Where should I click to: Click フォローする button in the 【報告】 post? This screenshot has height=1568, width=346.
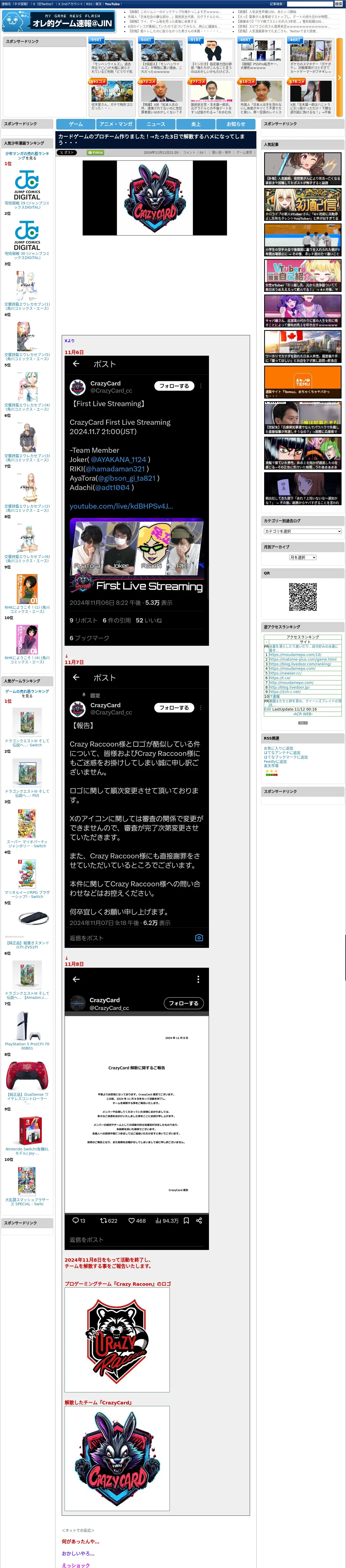174,707
